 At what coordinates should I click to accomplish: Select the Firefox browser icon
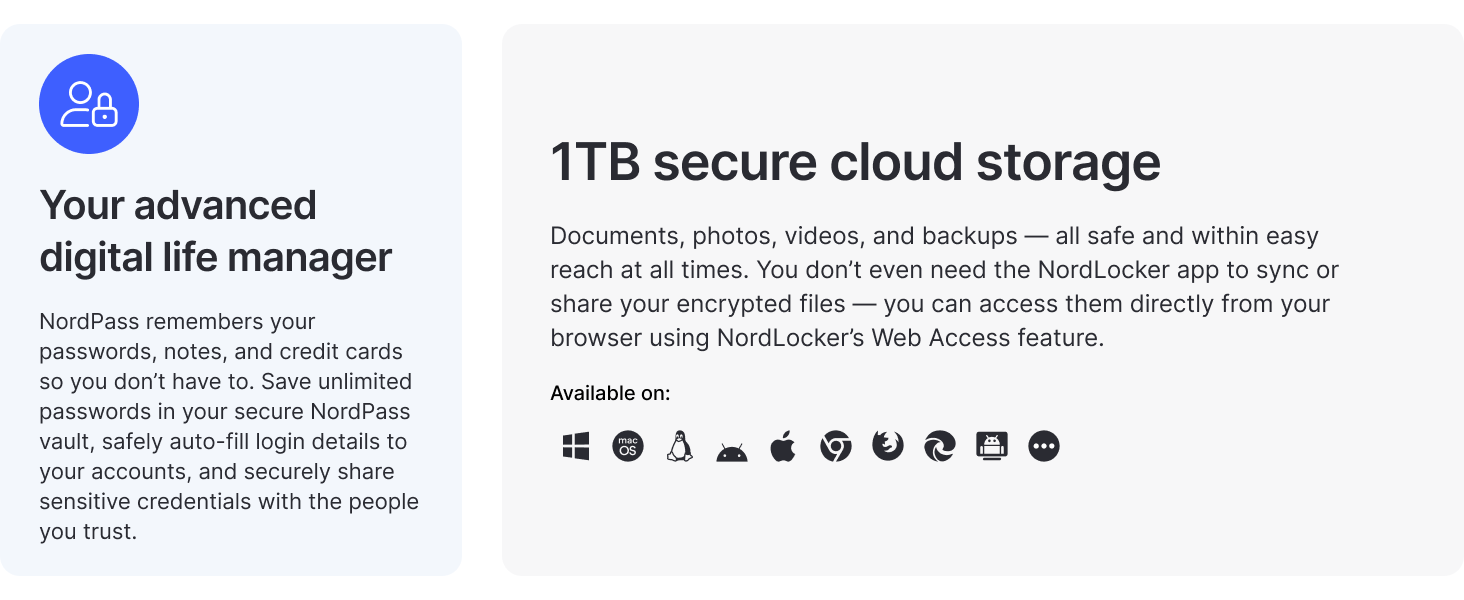888,446
